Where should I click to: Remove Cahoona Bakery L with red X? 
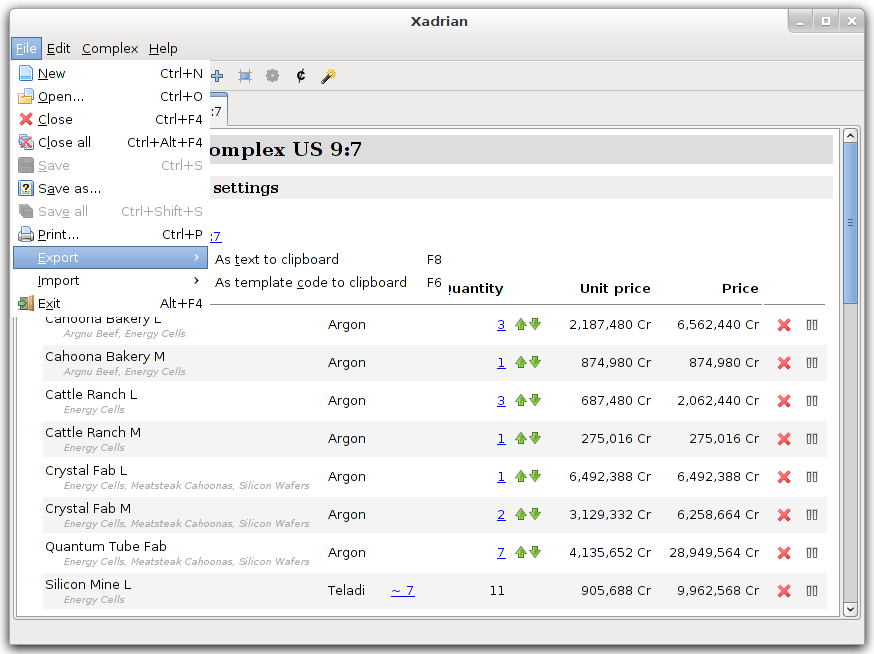(784, 325)
